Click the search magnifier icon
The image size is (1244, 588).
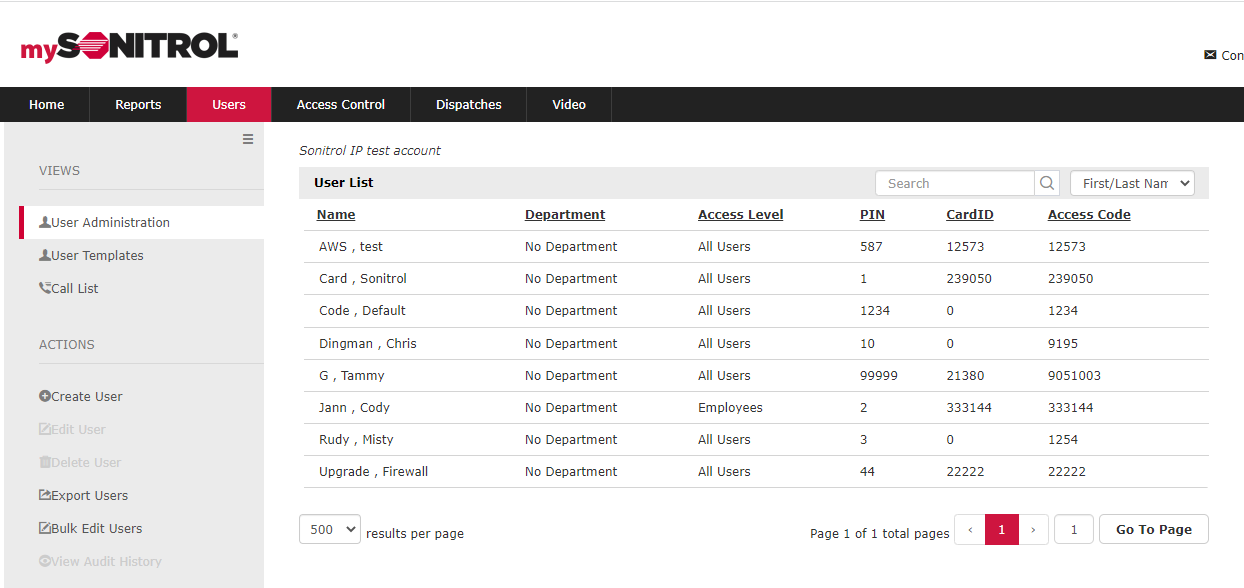point(1047,183)
